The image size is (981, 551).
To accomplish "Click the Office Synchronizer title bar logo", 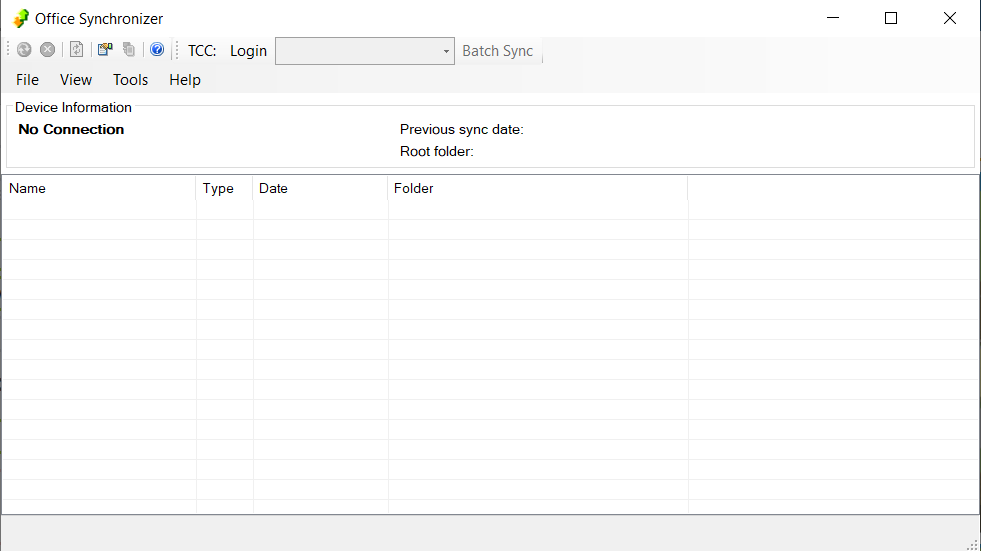I will tap(21, 19).
